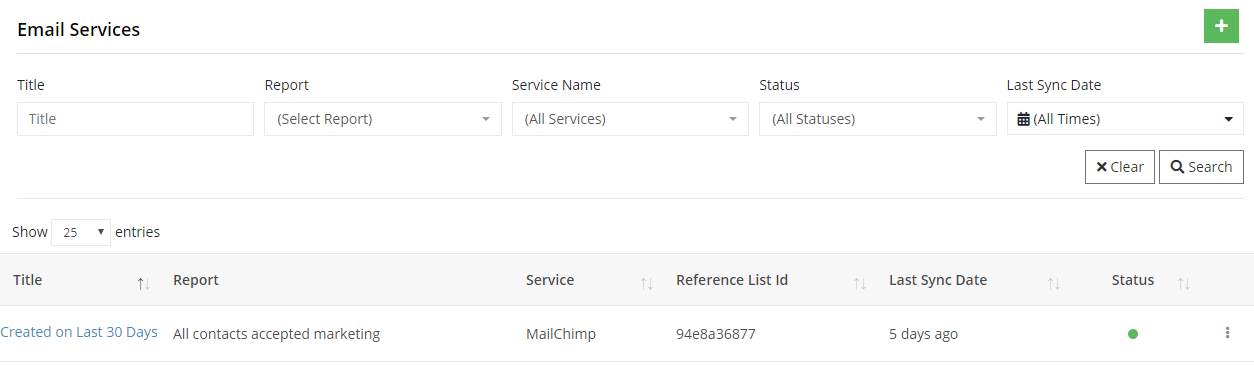This screenshot has height=365, width=1254.
Task: Expand the All Services dropdown
Action: click(630, 119)
